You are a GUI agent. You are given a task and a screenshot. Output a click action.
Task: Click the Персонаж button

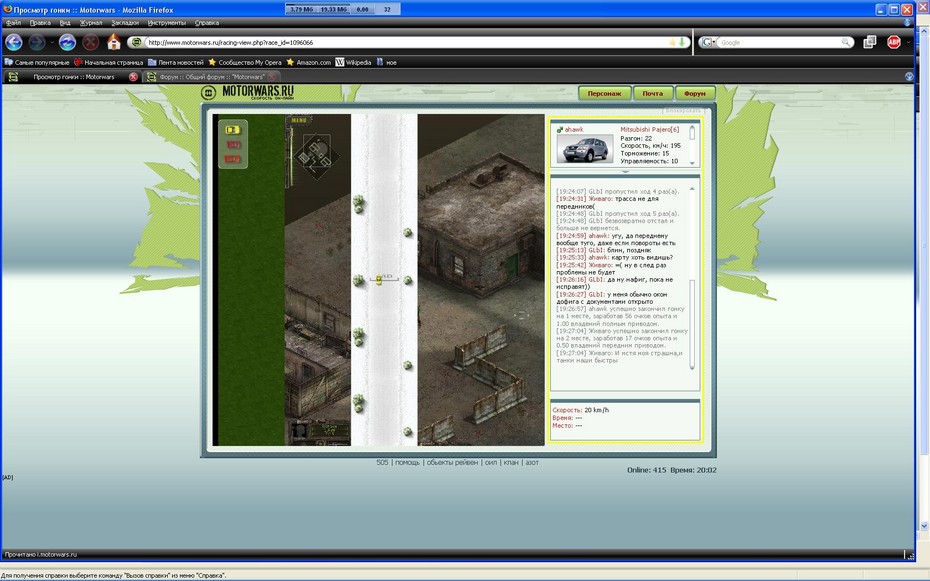[x=604, y=93]
